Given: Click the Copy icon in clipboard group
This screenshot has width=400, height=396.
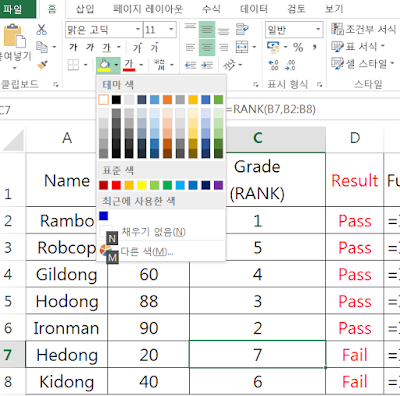Looking at the screenshot, I should [42, 47].
